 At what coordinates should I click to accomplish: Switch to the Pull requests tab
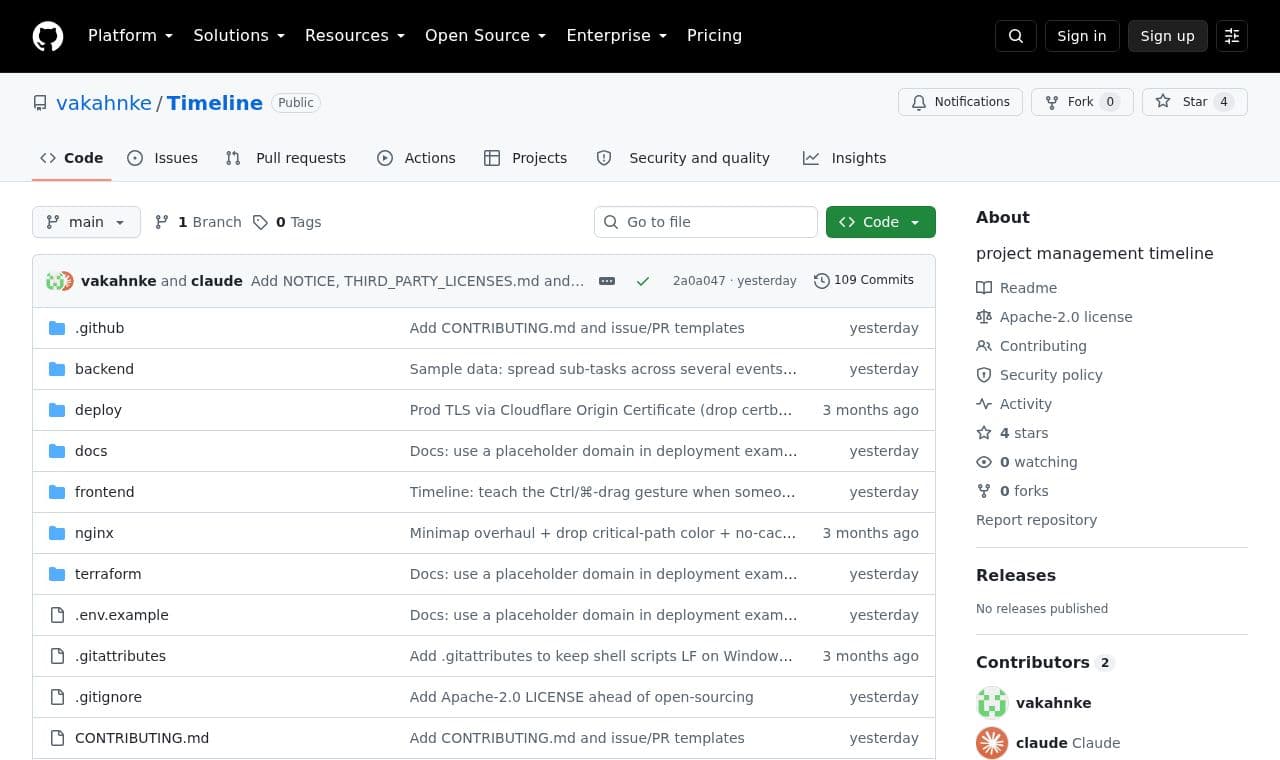pos(286,158)
